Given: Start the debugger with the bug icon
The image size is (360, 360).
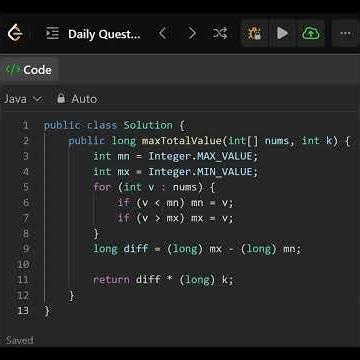Looking at the screenshot, I should pyautogui.click(x=254, y=33).
